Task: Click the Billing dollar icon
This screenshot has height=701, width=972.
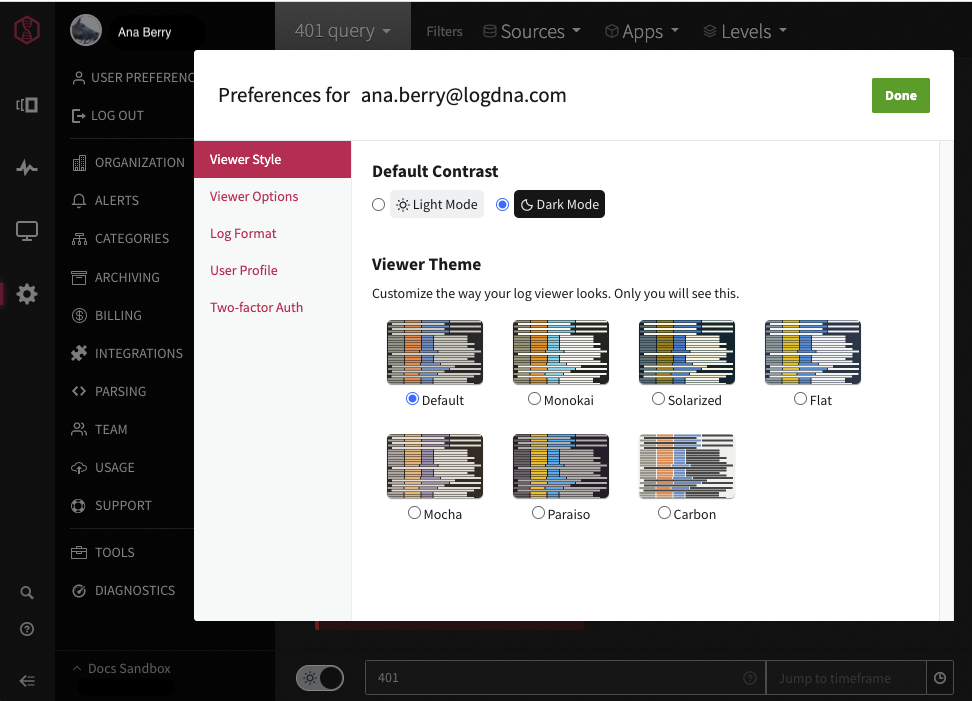Action: click(79, 315)
